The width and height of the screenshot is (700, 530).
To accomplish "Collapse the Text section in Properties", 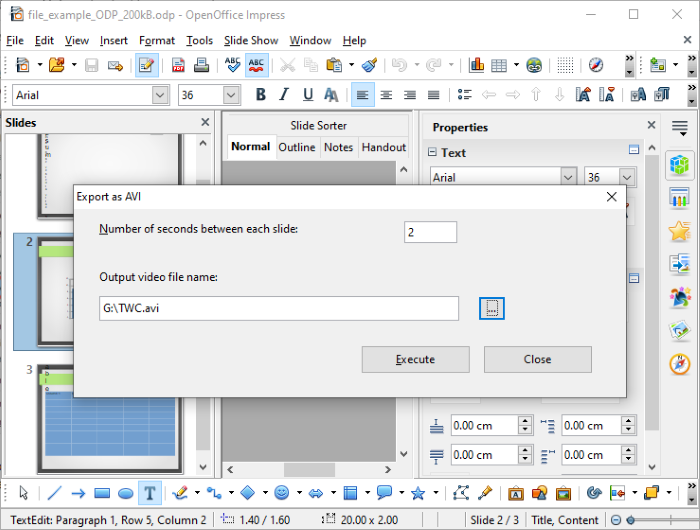I will pos(432,152).
